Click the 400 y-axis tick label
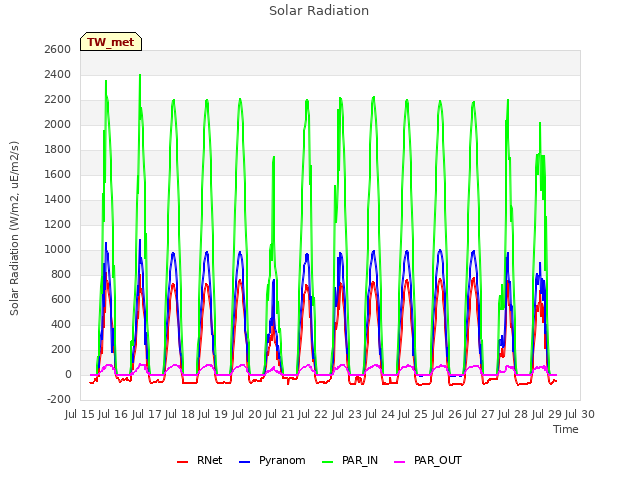The image size is (640, 480). point(61,324)
